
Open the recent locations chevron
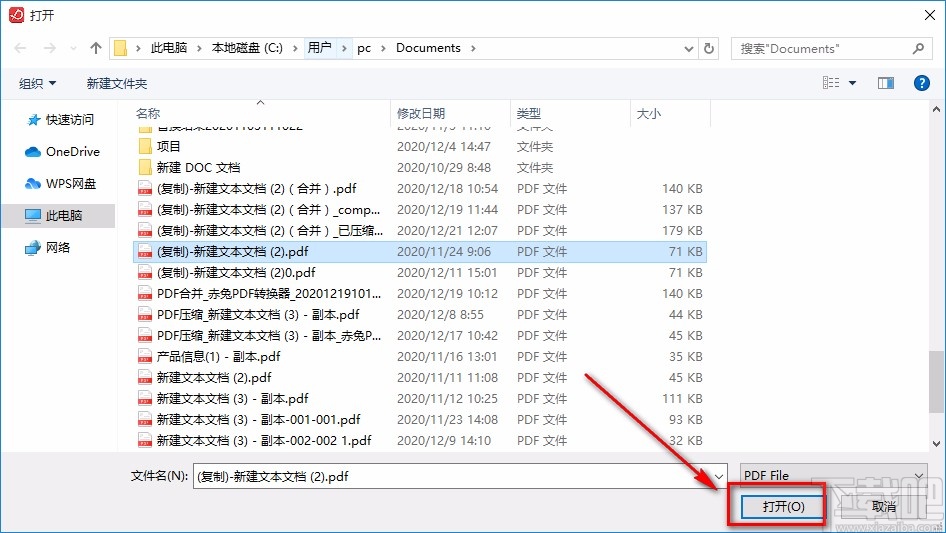(74, 48)
